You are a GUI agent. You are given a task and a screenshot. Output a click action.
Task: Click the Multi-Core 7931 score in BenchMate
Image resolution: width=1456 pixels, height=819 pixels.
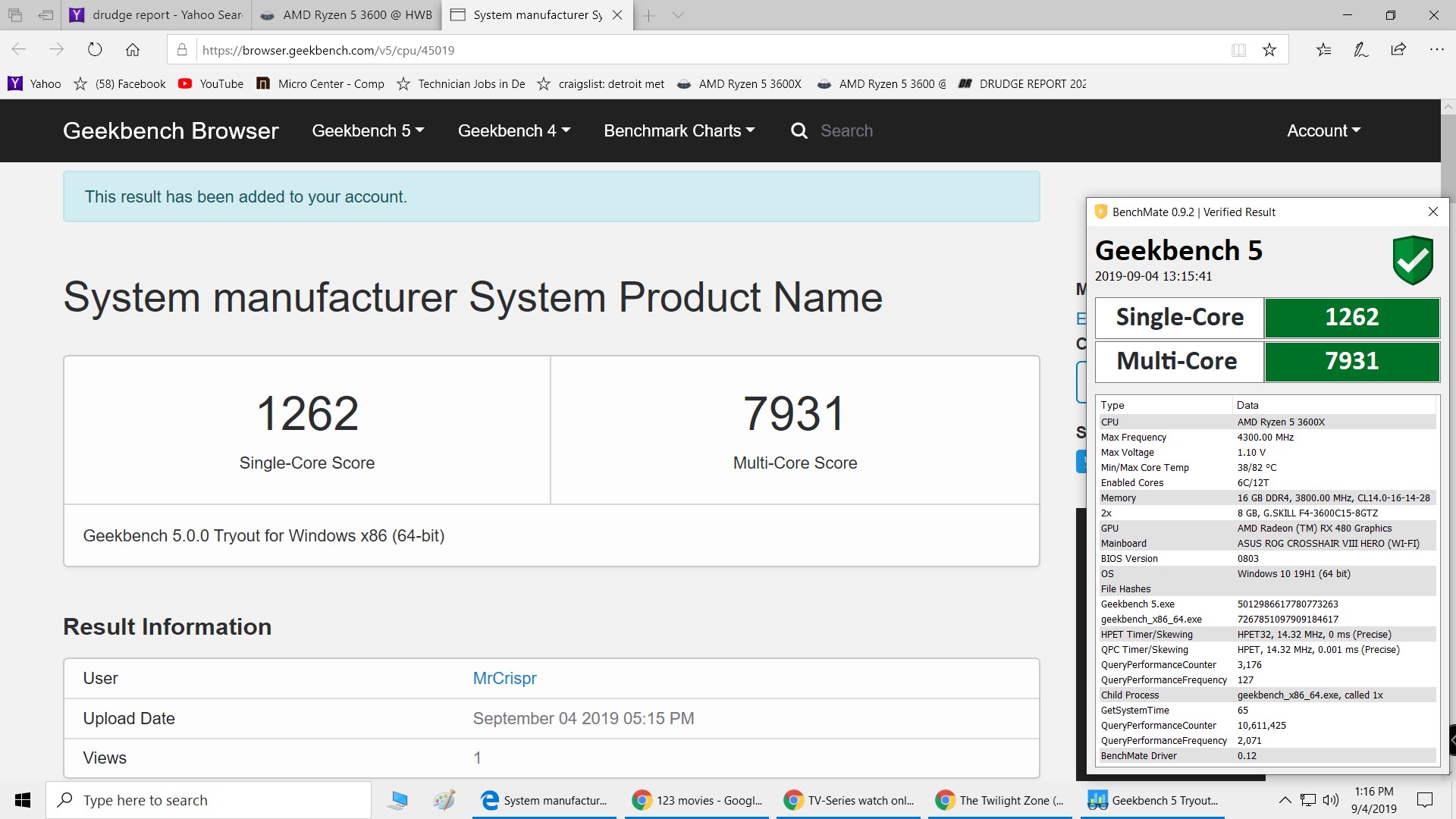click(x=1352, y=361)
